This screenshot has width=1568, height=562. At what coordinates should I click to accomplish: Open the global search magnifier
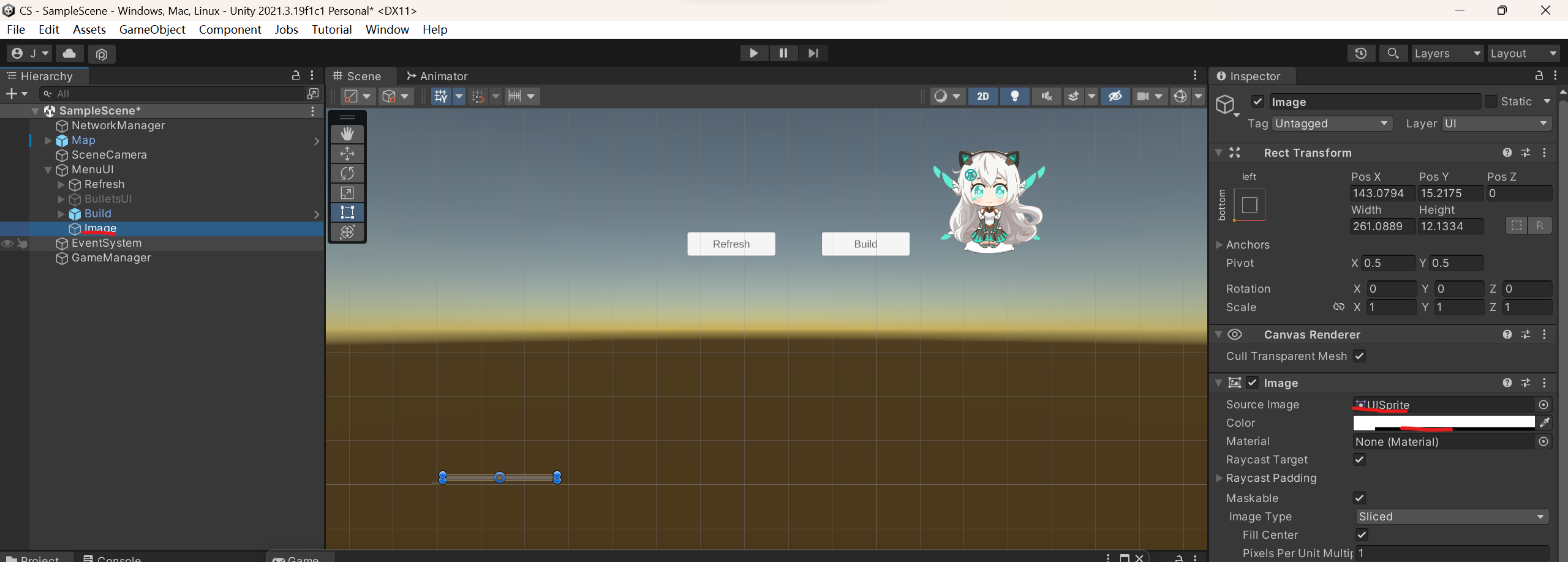[x=1393, y=53]
